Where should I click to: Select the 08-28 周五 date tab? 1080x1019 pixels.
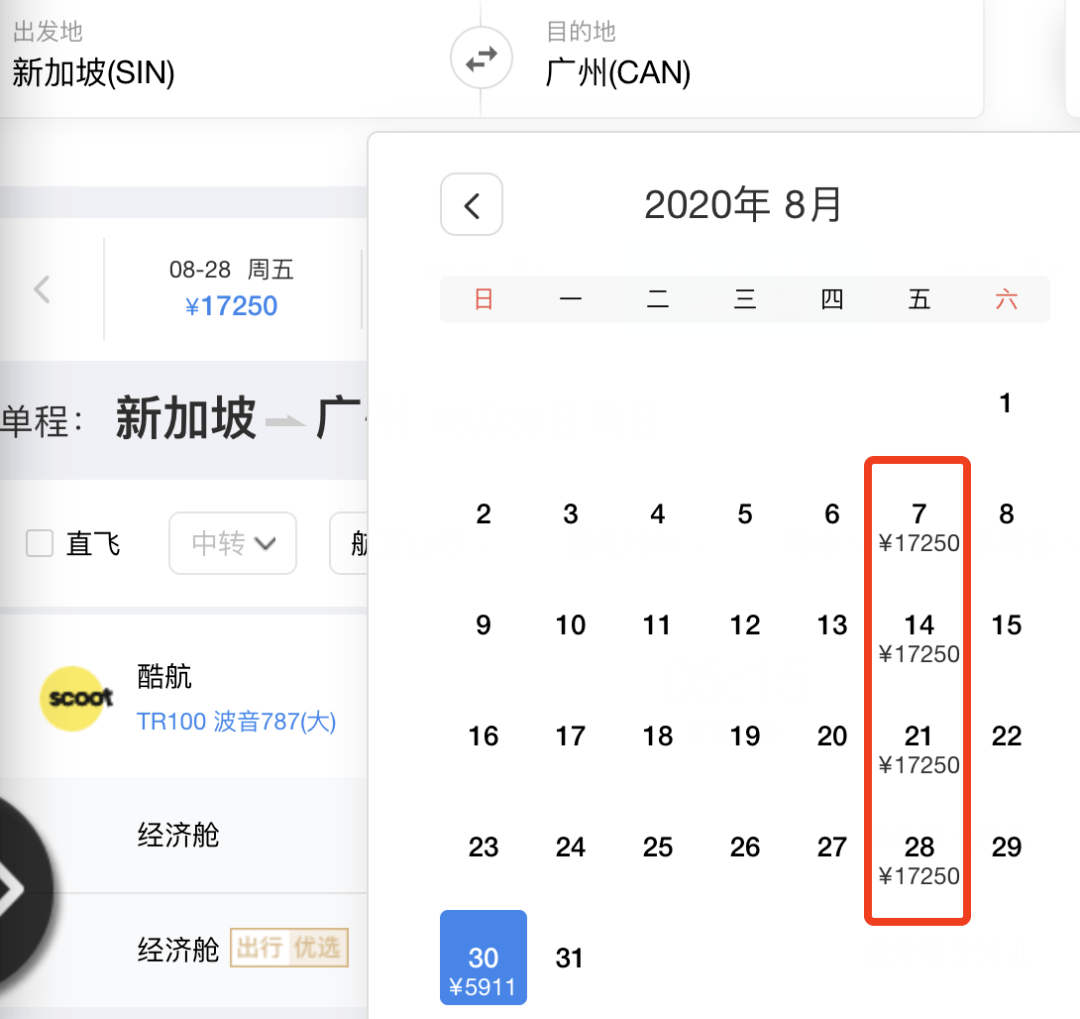pos(232,289)
